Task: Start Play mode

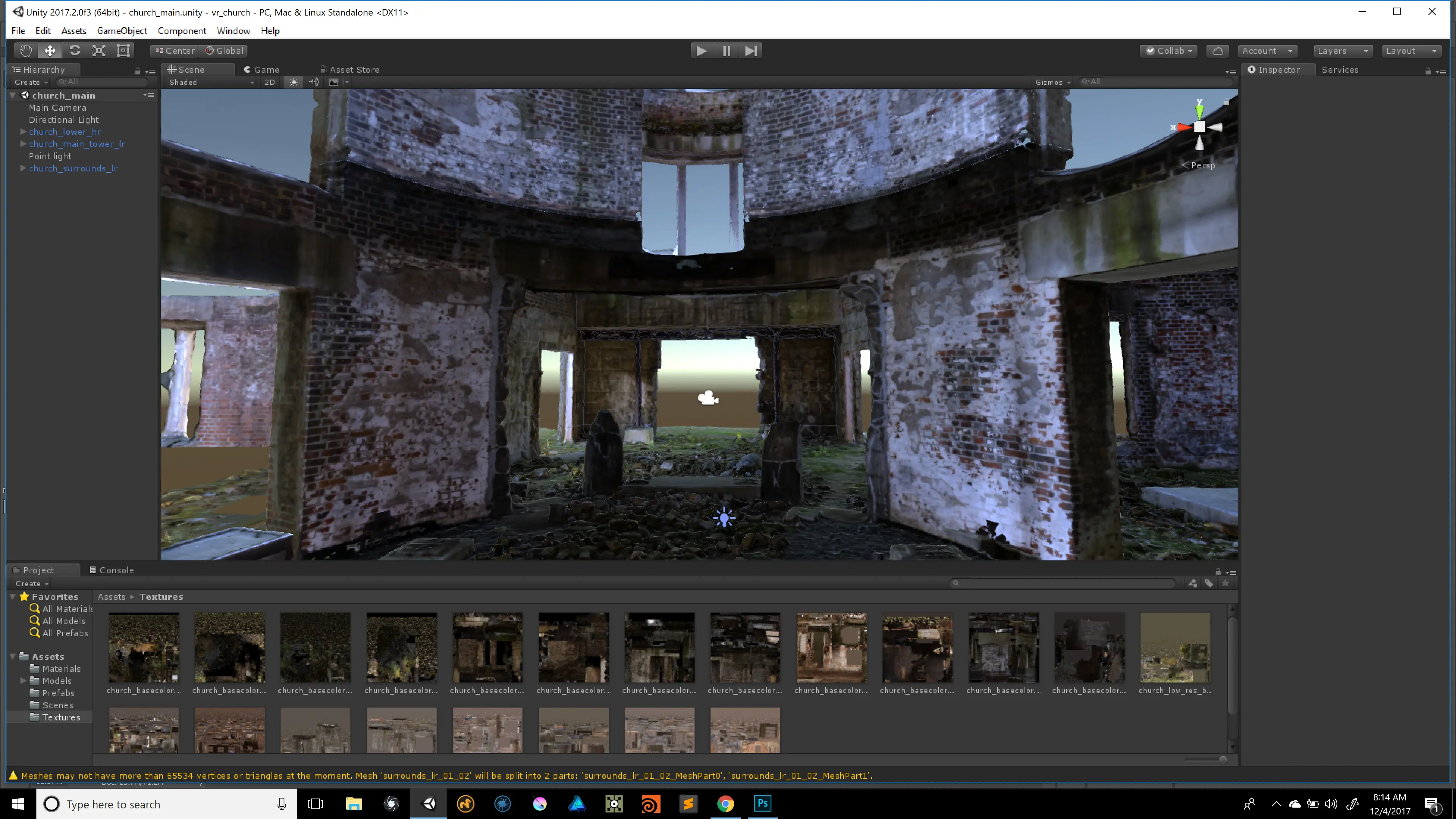Action: (x=701, y=51)
